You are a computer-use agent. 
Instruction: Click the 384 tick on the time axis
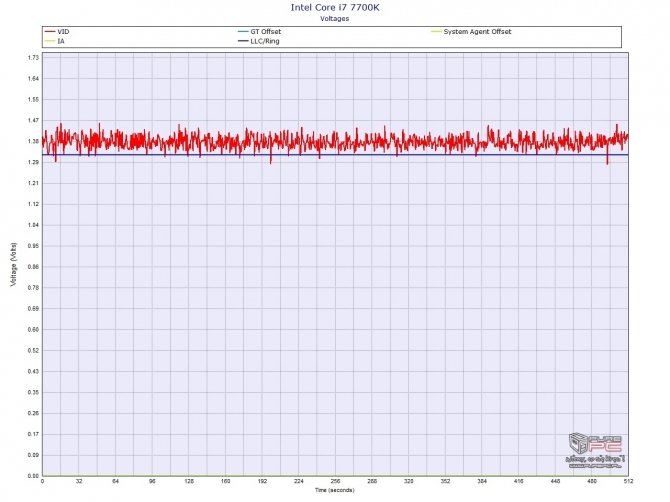tap(481, 482)
